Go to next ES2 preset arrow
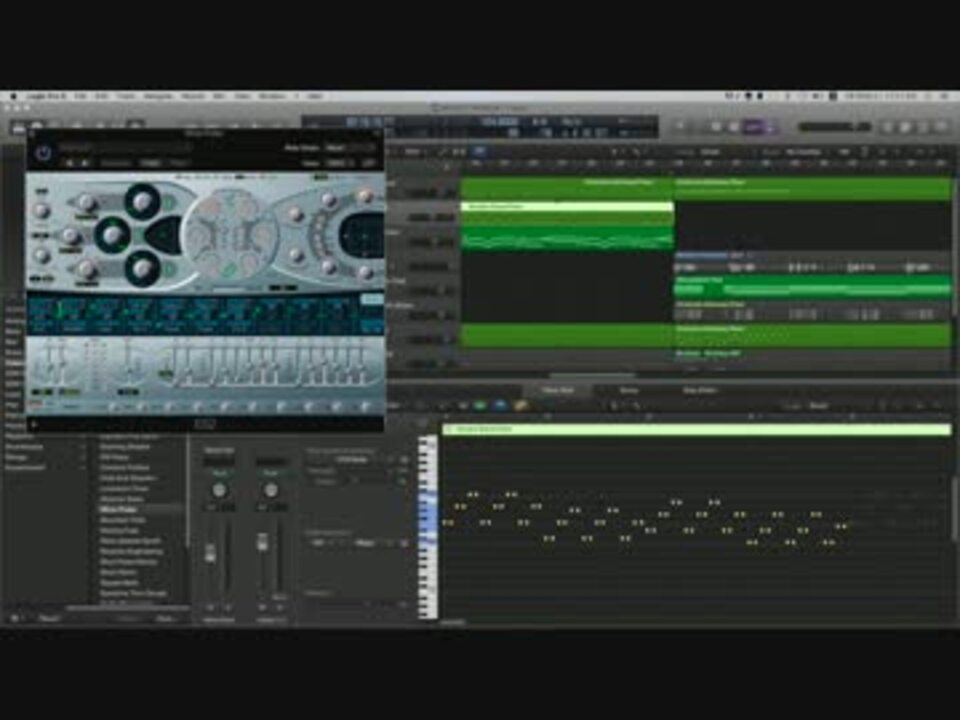Viewport: 960px width, 720px height. (x=85, y=163)
